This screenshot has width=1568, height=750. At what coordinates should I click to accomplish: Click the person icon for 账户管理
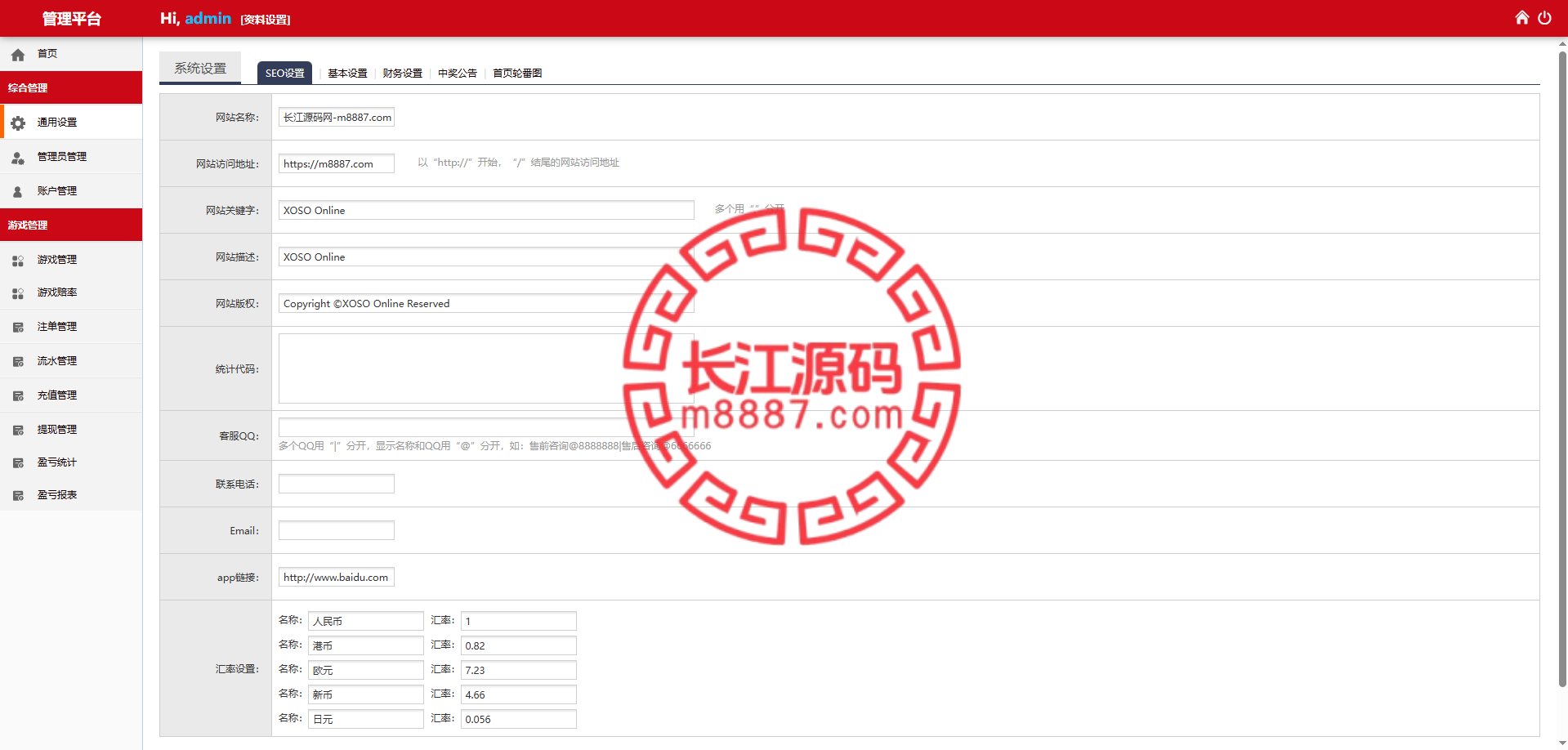pos(18,192)
